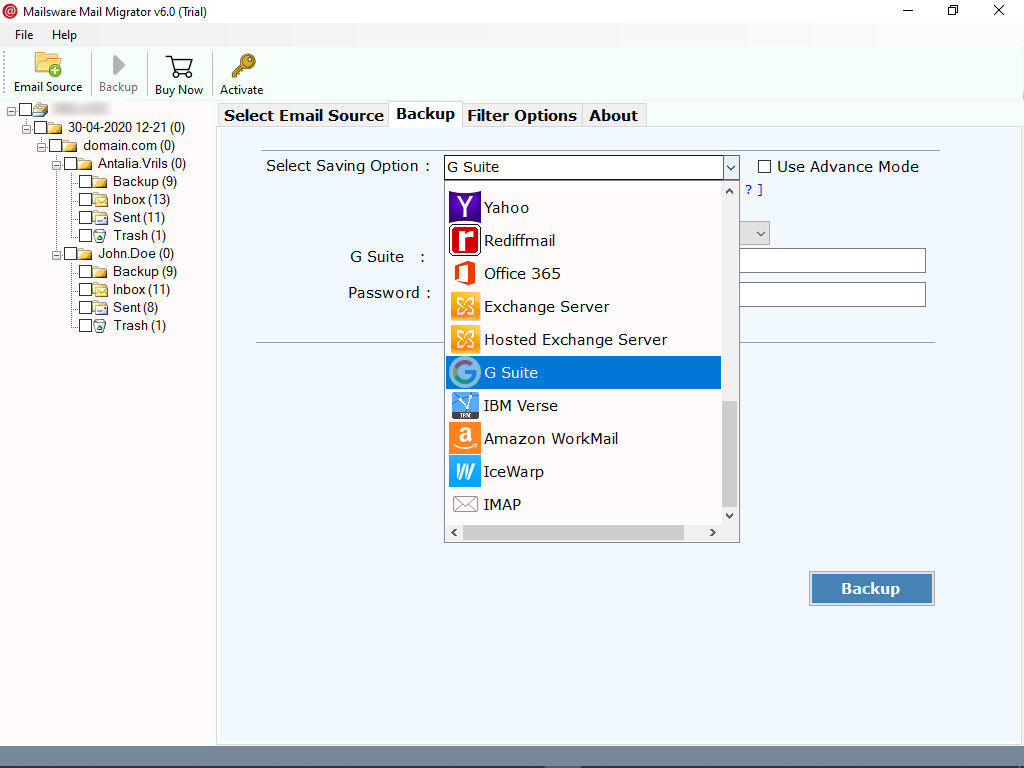The width and height of the screenshot is (1024, 768).
Task: Click the list scroll up arrow
Action: 729,191
